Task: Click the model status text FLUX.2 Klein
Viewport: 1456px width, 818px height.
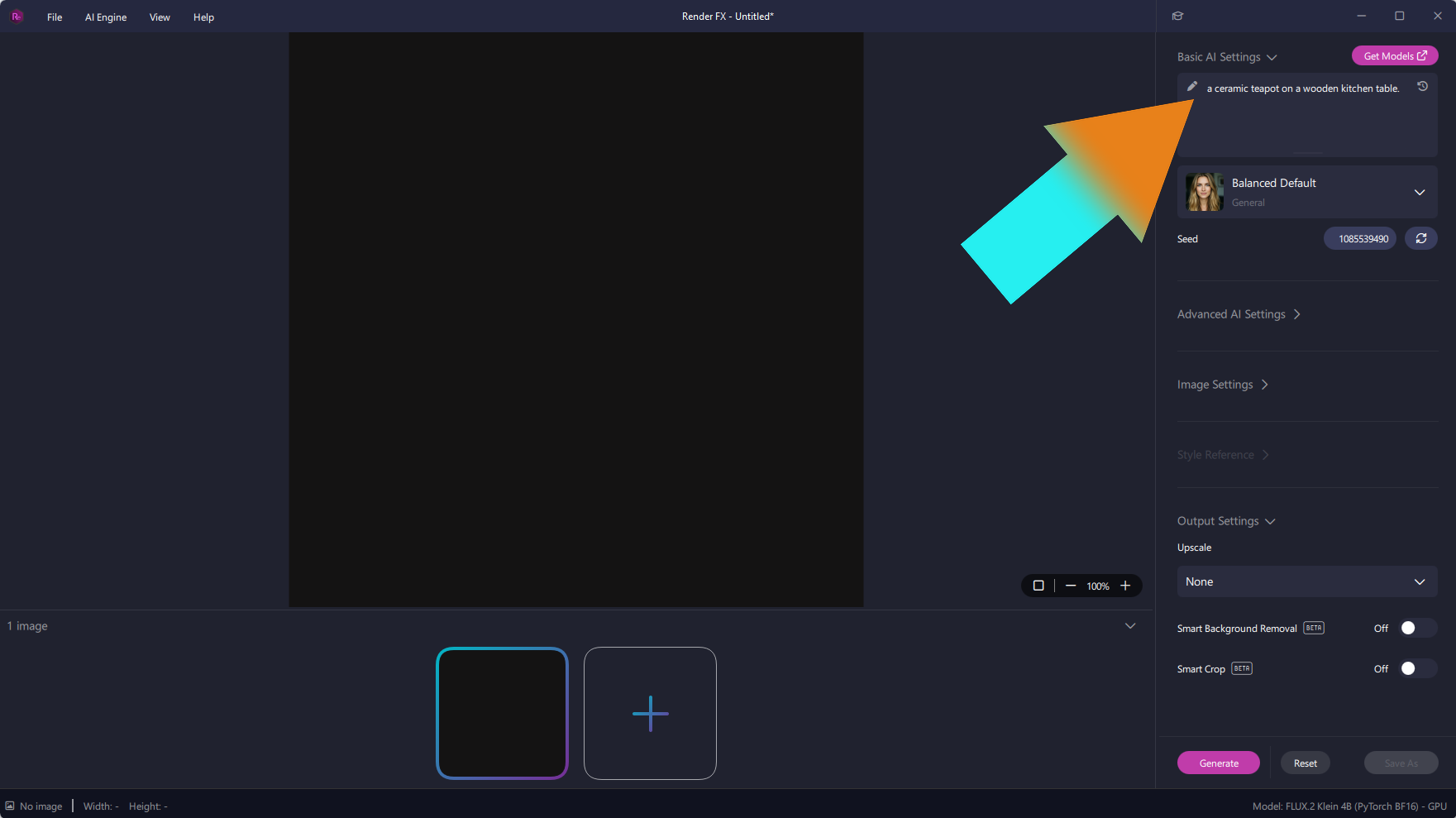Action: point(1349,806)
